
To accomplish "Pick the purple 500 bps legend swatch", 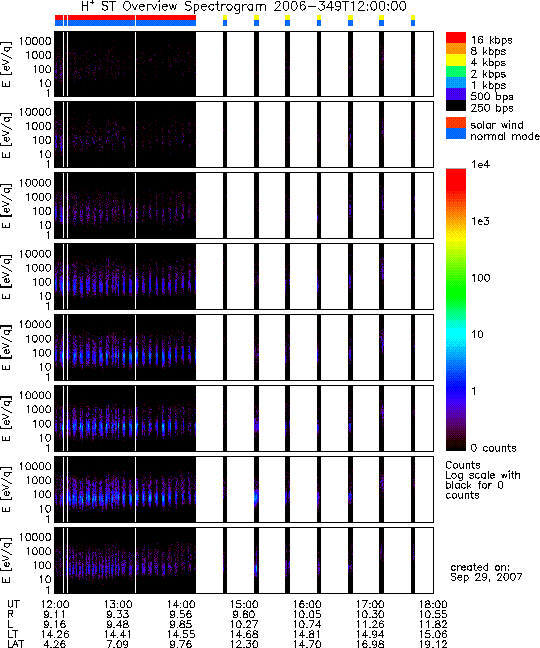I will click(456, 95).
